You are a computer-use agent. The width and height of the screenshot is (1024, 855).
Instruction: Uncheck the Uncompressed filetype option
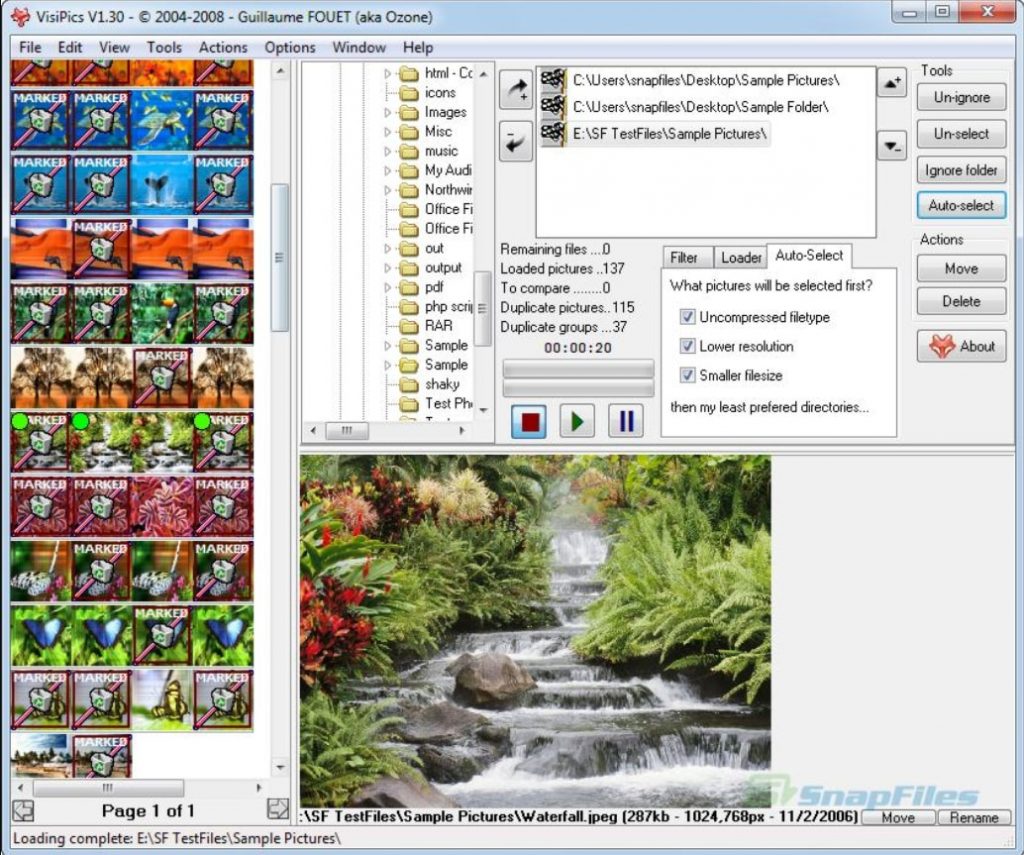(687, 317)
